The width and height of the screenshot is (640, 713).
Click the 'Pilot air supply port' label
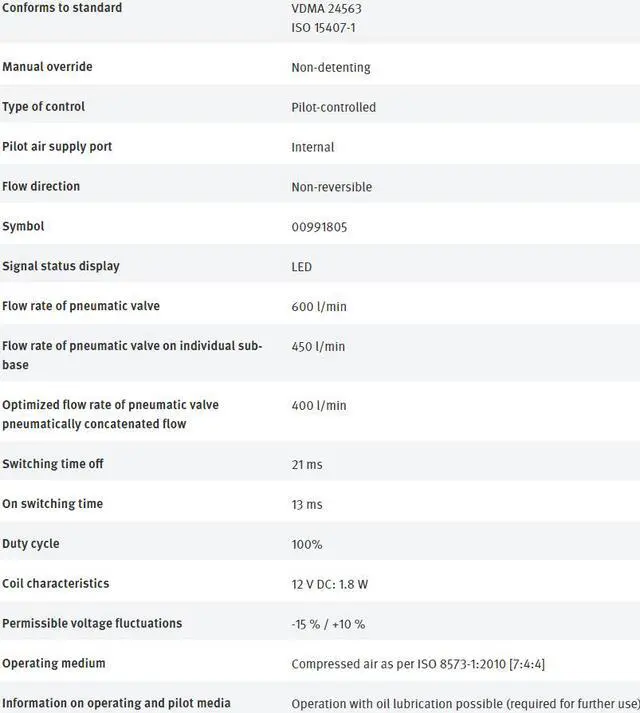[x=57, y=147]
